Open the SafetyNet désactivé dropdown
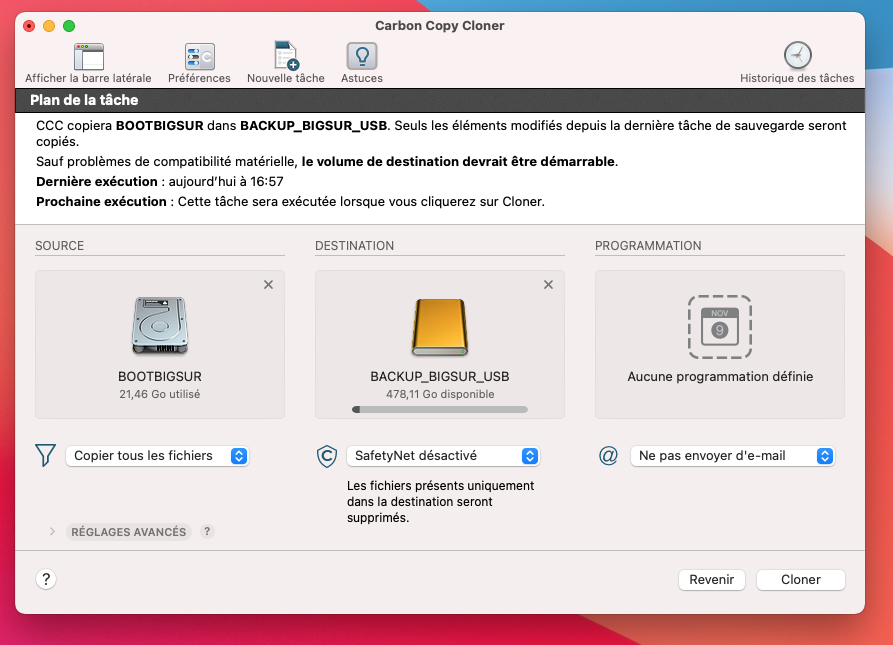893x645 pixels. [443, 456]
